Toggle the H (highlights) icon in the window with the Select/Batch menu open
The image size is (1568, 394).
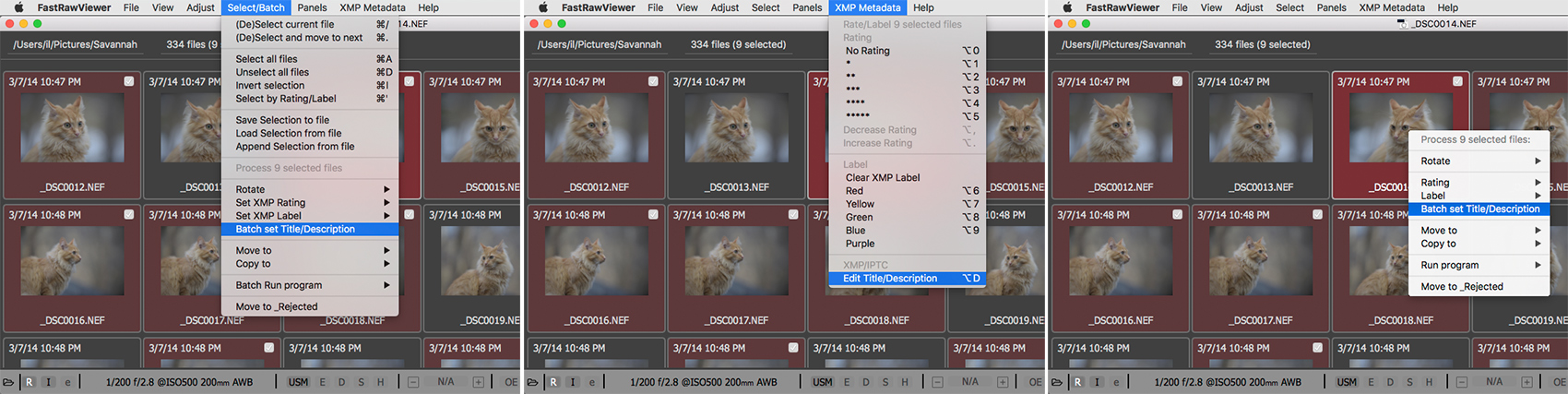pyautogui.click(x=380, y=382)
